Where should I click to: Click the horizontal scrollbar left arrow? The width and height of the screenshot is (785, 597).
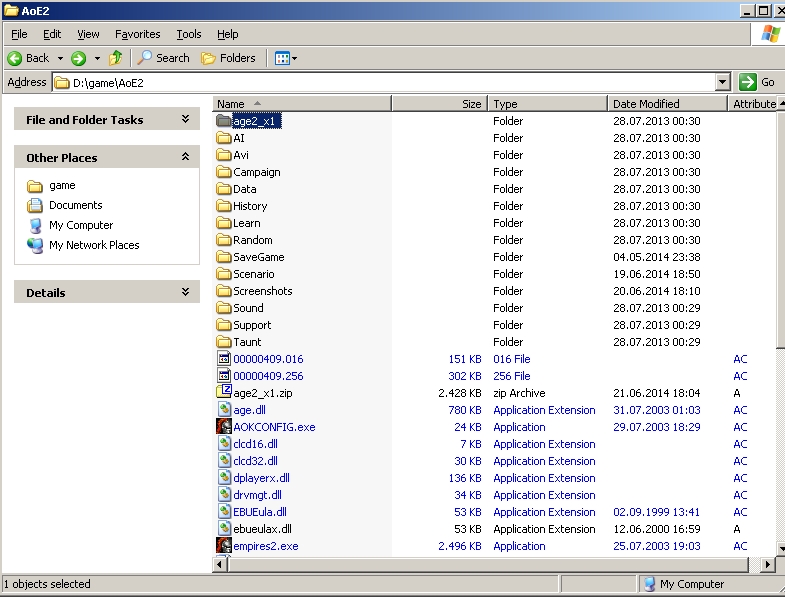click(219, 564)
